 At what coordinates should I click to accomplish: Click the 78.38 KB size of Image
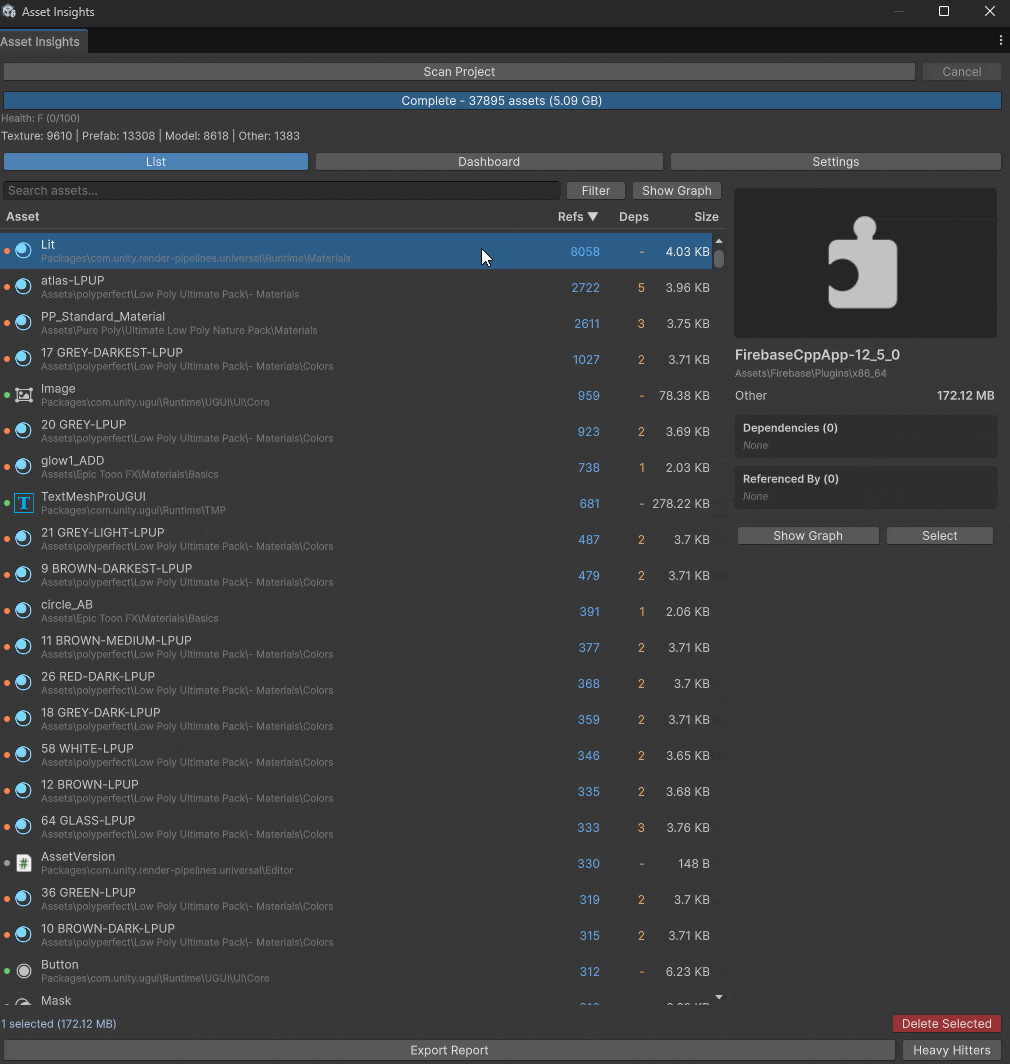tap(684, 395)
